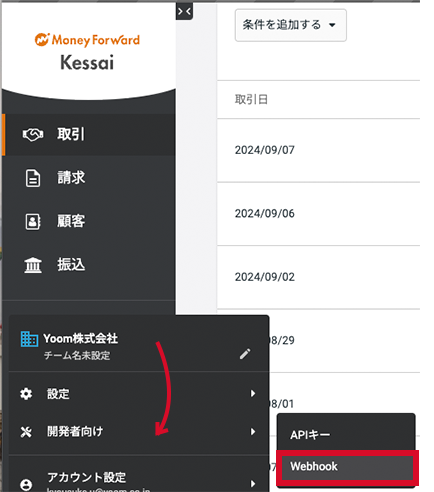The image size is (434, 492).
Task: Click チーム名未設定 text
Action: point(77,356)
